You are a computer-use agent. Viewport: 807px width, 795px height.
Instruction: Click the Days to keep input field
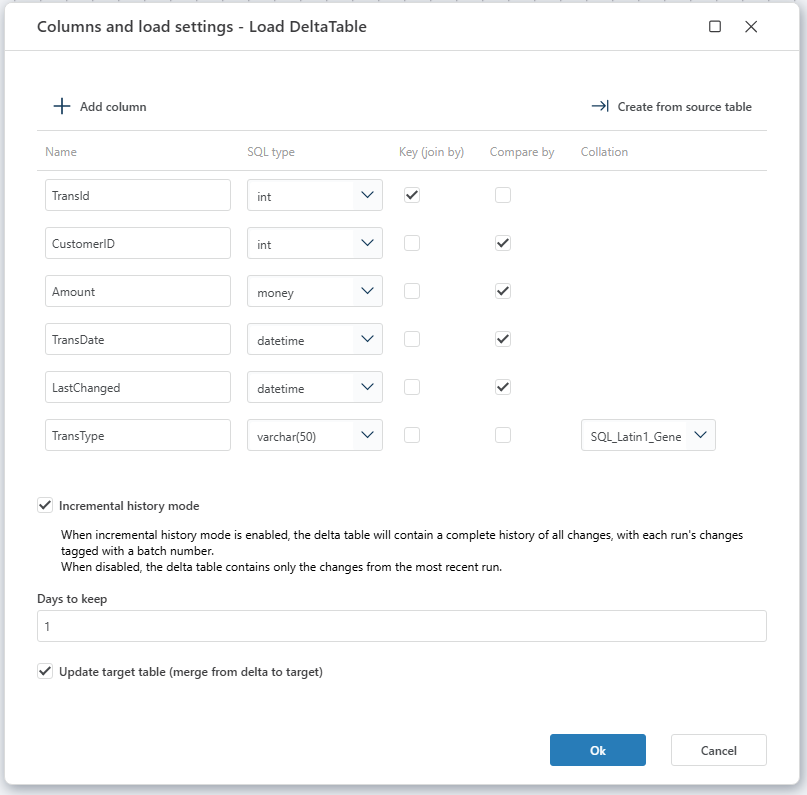tap(402, 626)
